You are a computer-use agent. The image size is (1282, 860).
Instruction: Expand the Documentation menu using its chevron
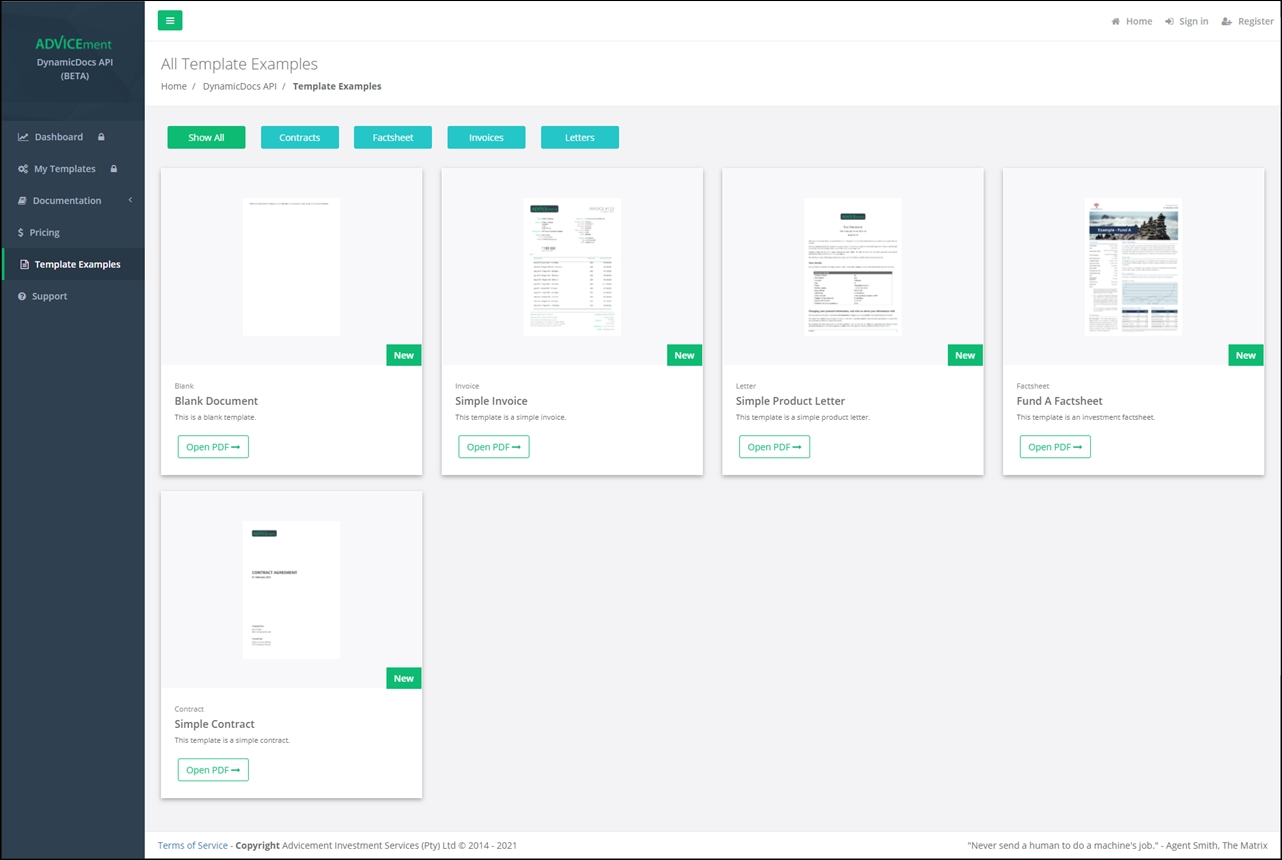pyautogui.click(x=130, y=200)
